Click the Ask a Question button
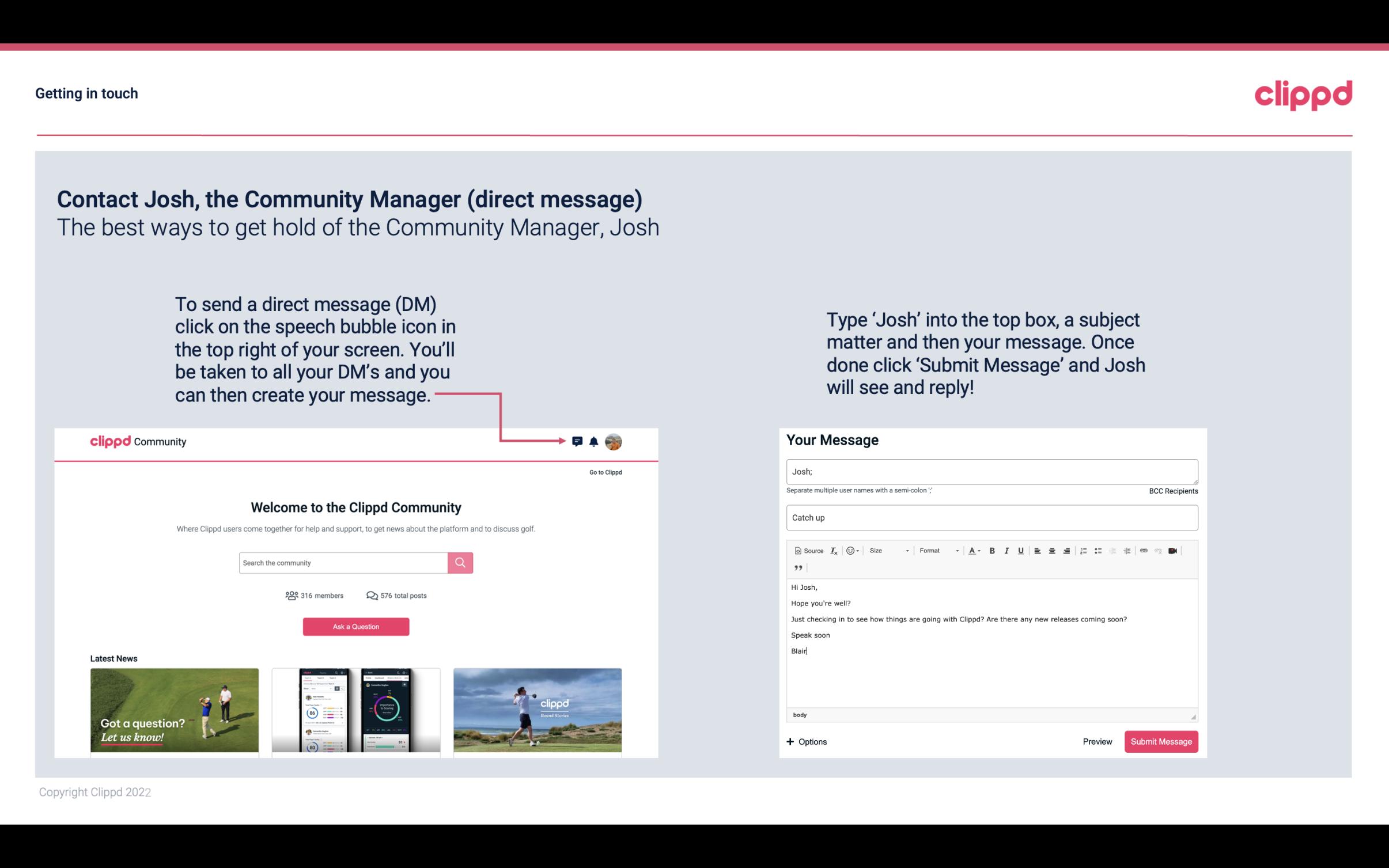1389x868 pixels. click(x=356, y=625)
